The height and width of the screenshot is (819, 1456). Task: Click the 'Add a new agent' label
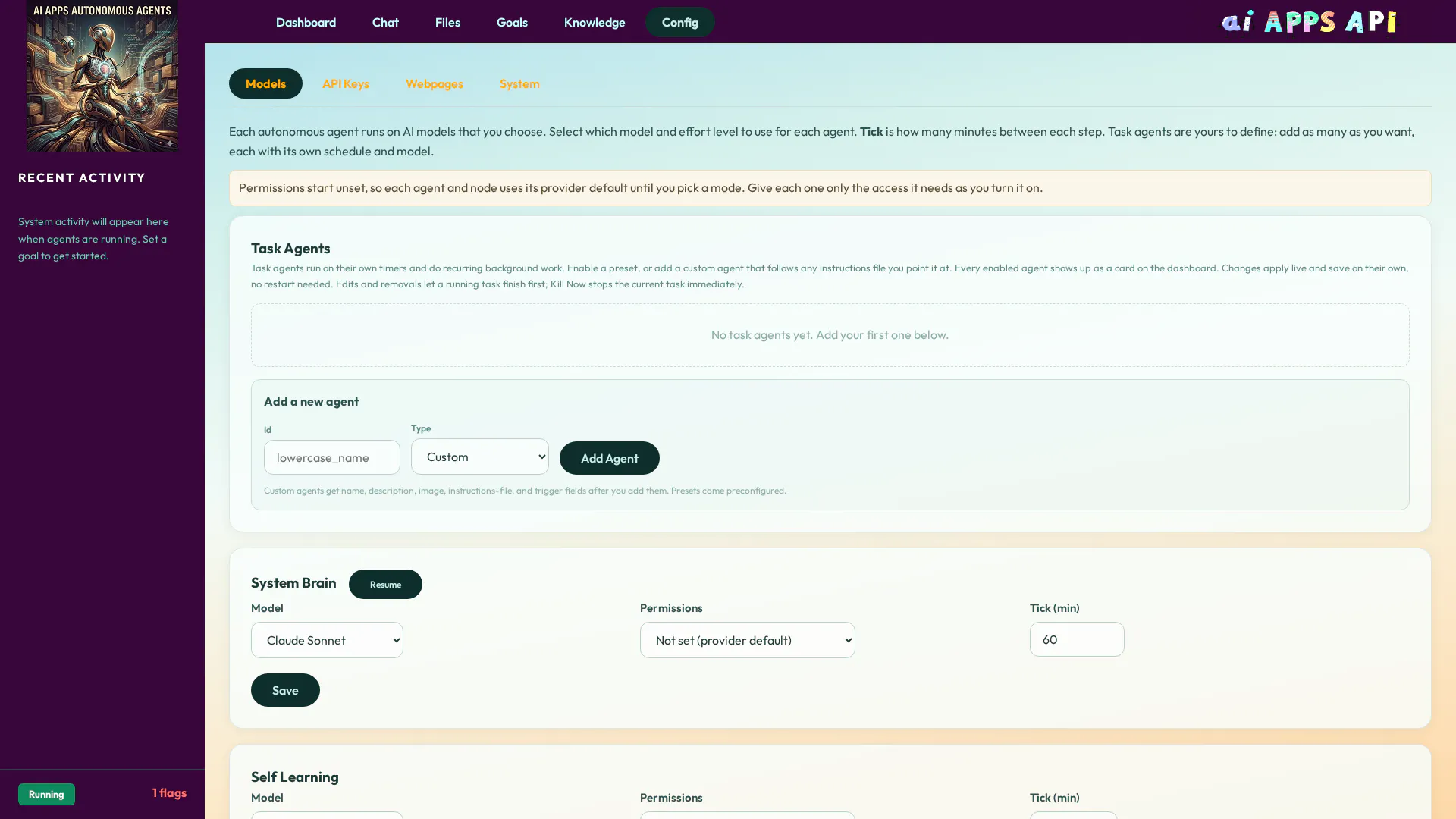tap(312, 401)
